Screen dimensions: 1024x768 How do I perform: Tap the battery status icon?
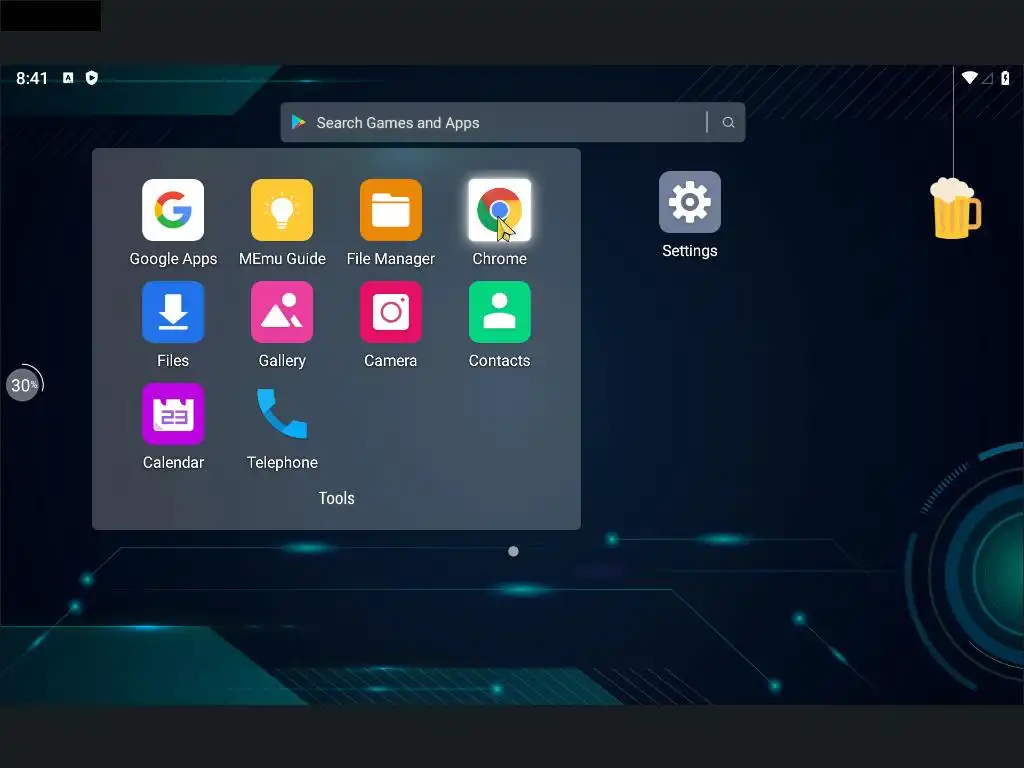1005,78
